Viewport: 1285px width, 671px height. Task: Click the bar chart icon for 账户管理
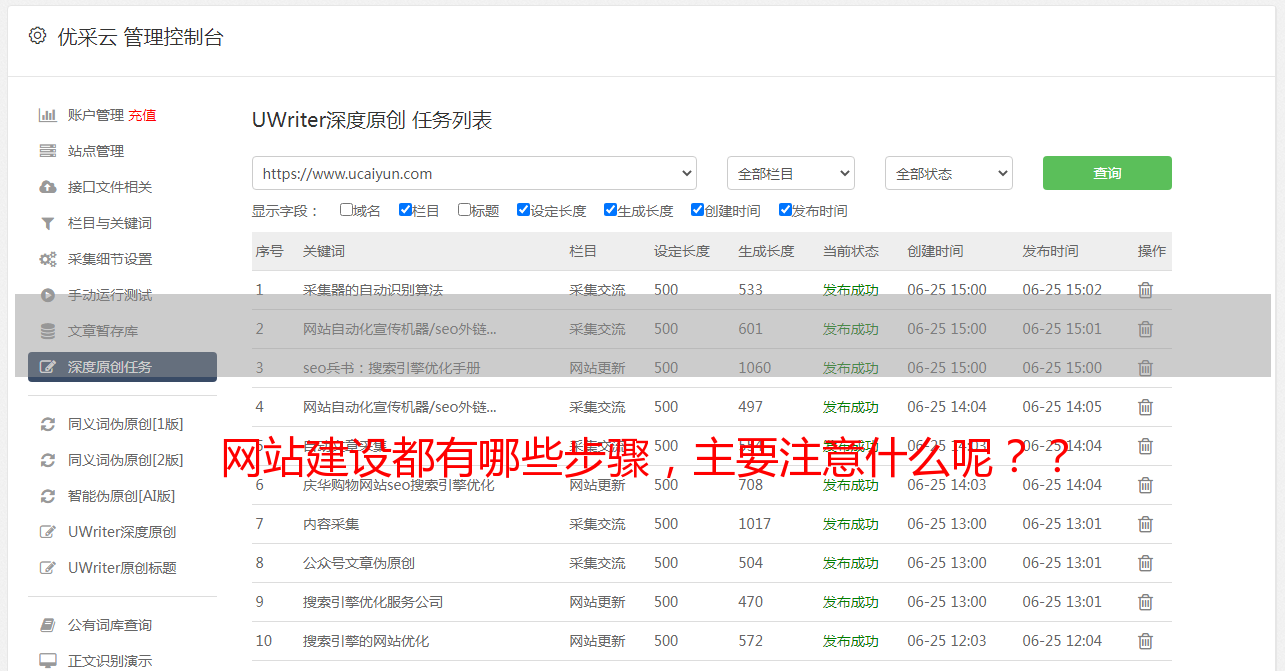click(47, 115)
